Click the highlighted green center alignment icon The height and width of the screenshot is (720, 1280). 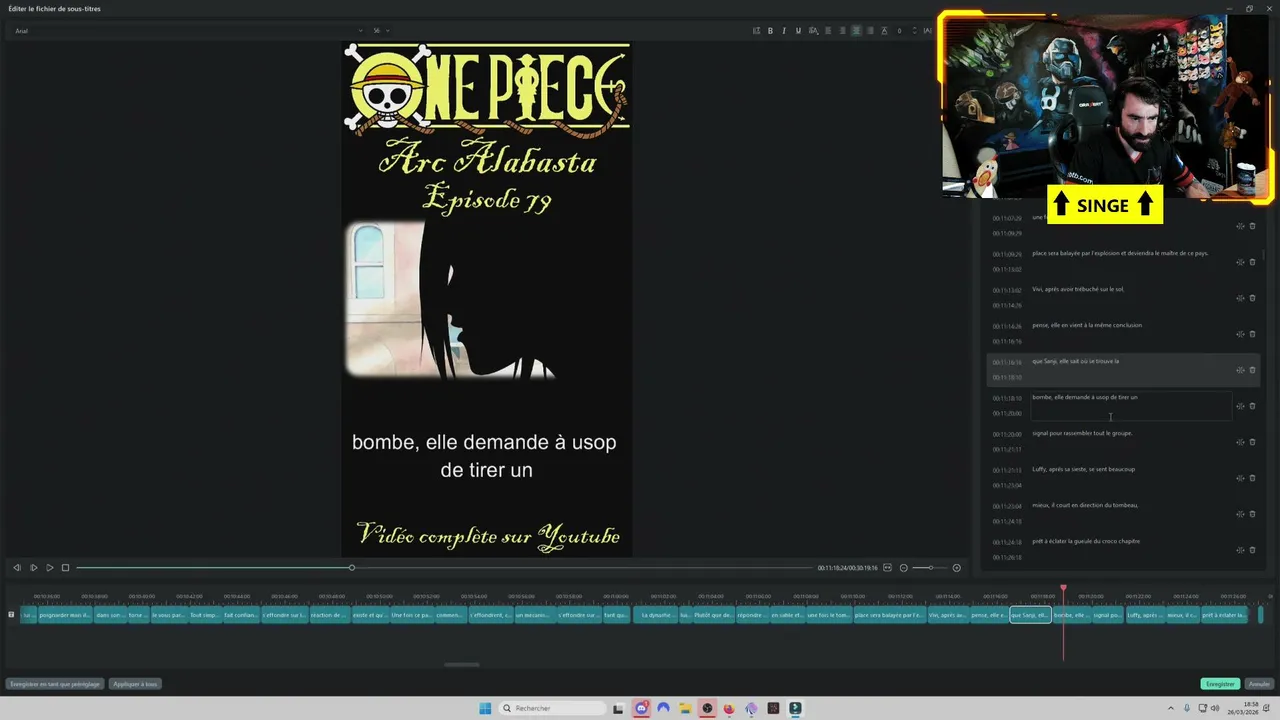(x=856, y=31)
